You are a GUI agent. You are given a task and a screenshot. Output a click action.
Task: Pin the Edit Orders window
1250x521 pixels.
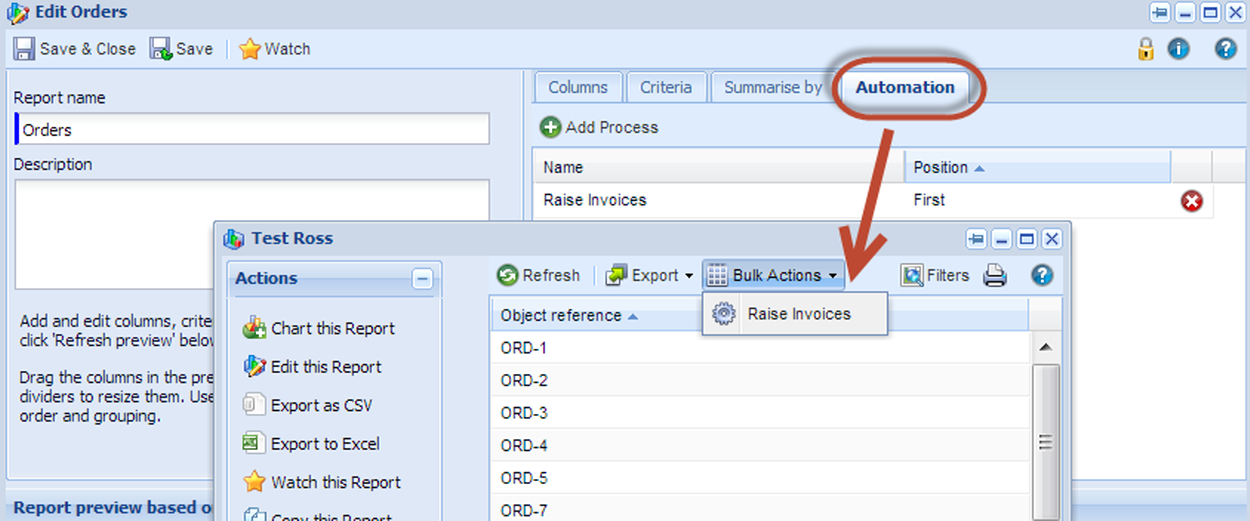pos(1160,13)
